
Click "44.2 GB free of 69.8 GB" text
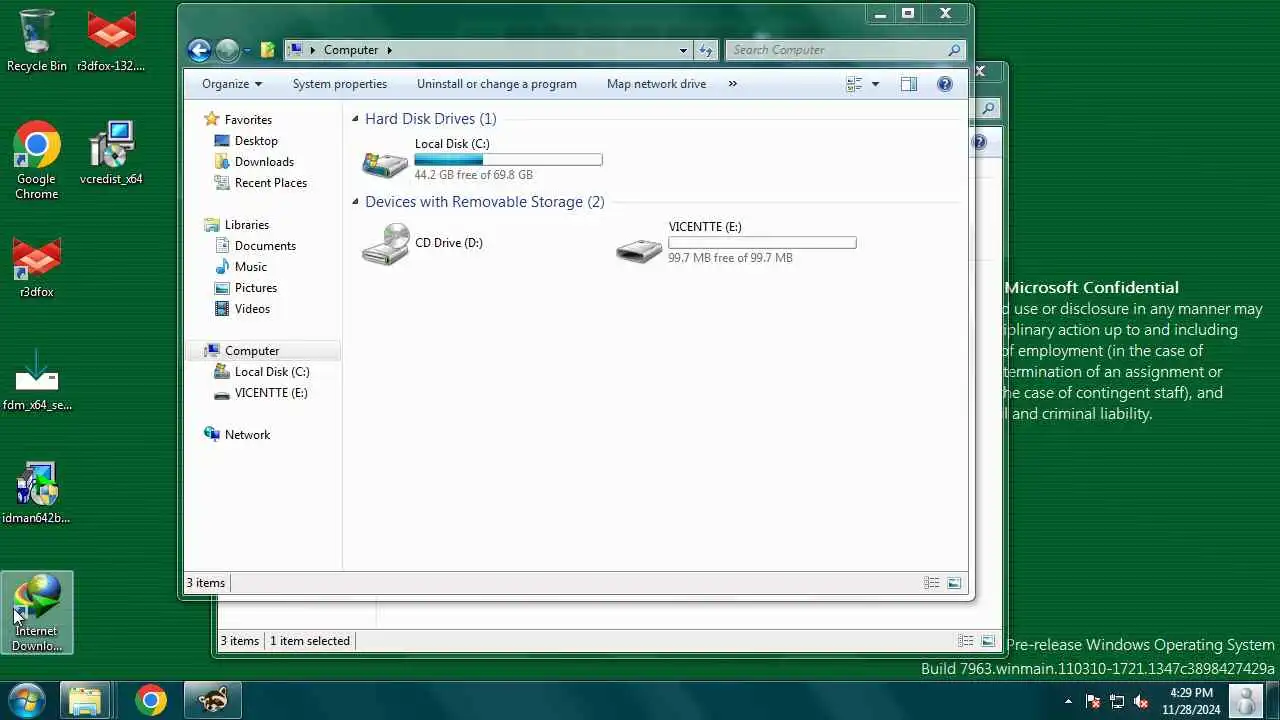(x=474, y=175)
